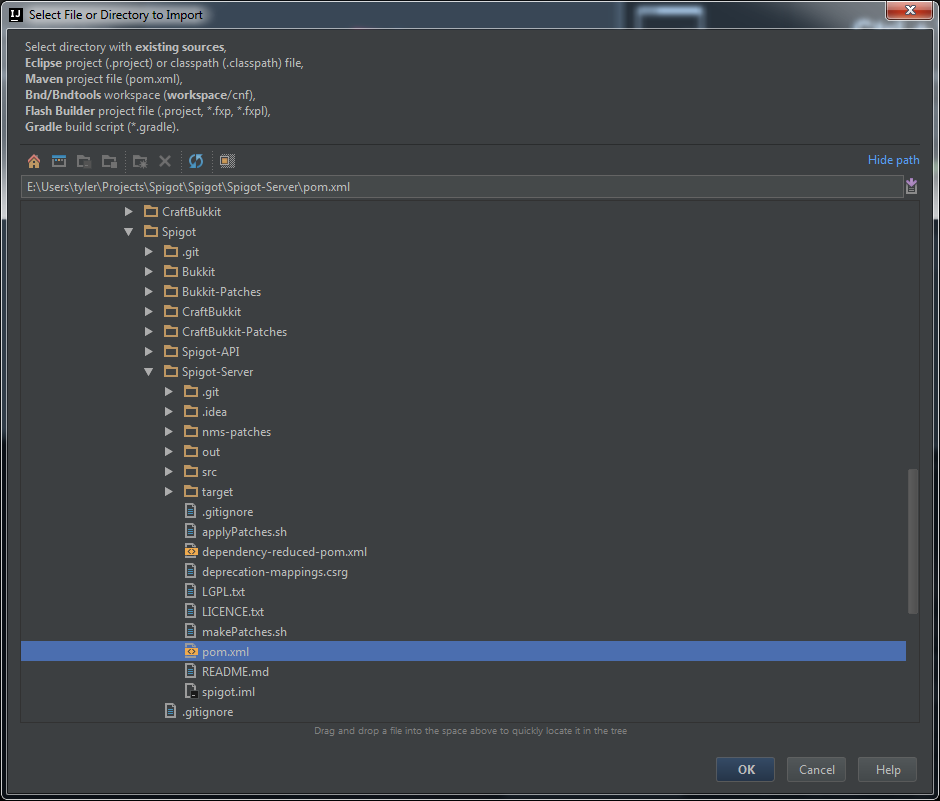Expand the Bukkit-Patches folder
This screenshot has height=801, width=940.
(149, 292)
